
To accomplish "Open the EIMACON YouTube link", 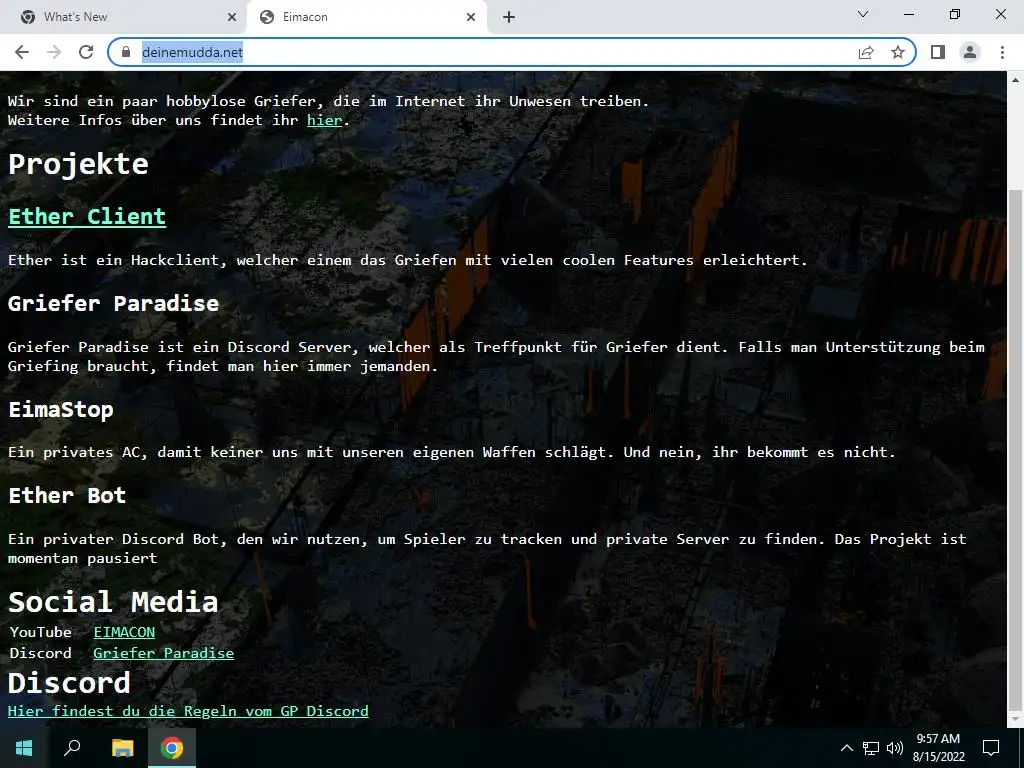I will click(124, 632).
